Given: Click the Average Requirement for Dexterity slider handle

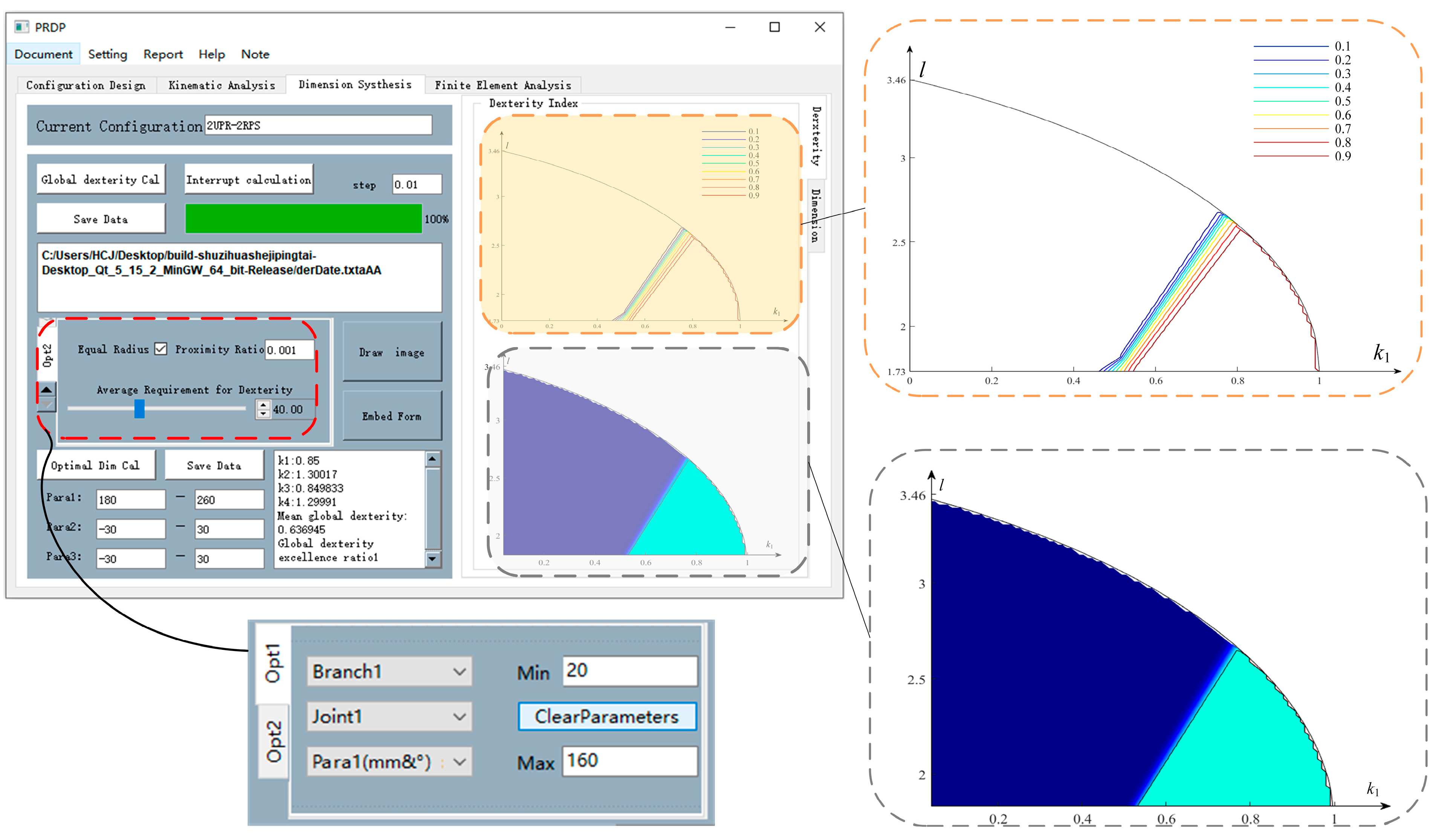Looking at the screenshot, I should point(139,409).
